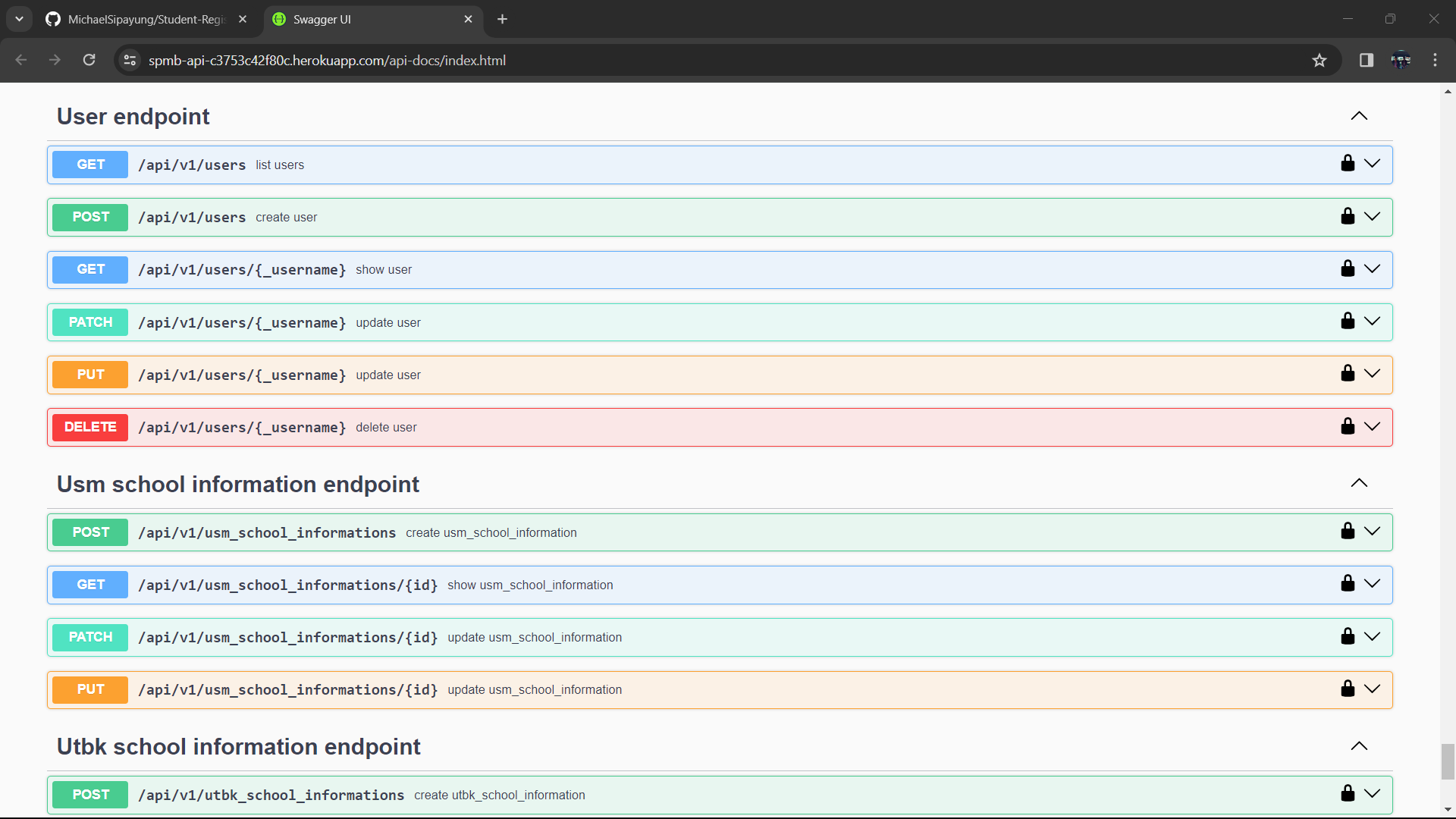Click lock icon on PUT usm_school_information row
Screen dimensions: 1456x819
pos(1348,689)
